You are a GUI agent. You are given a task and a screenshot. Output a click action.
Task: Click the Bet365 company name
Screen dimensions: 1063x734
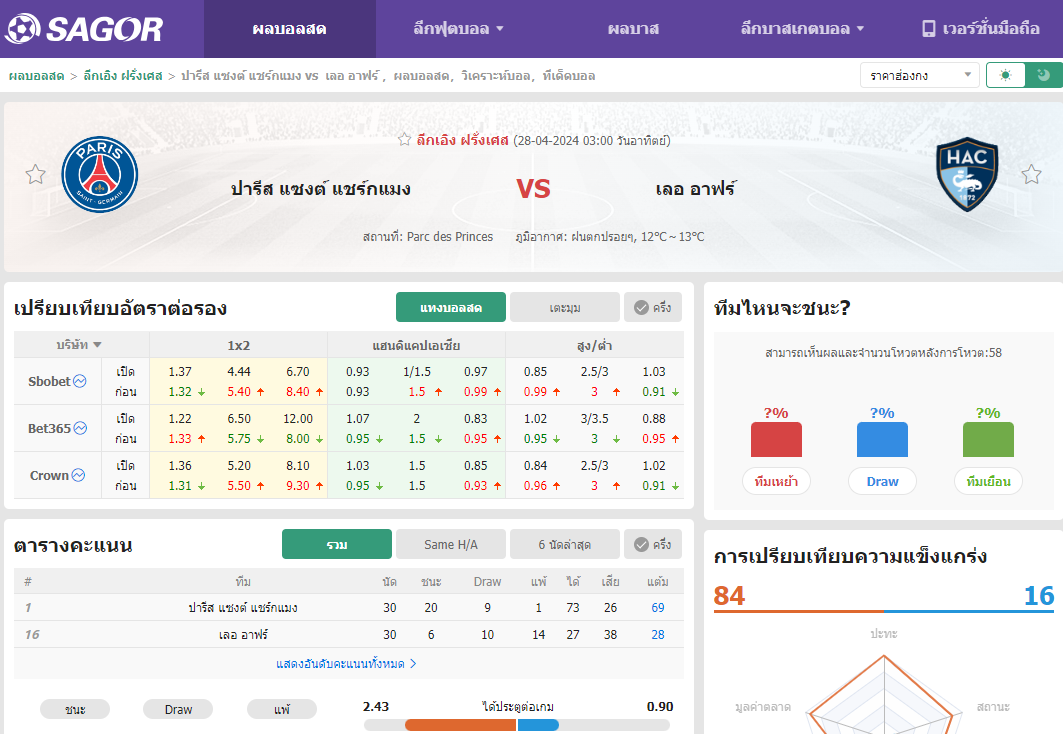[49, 428]
